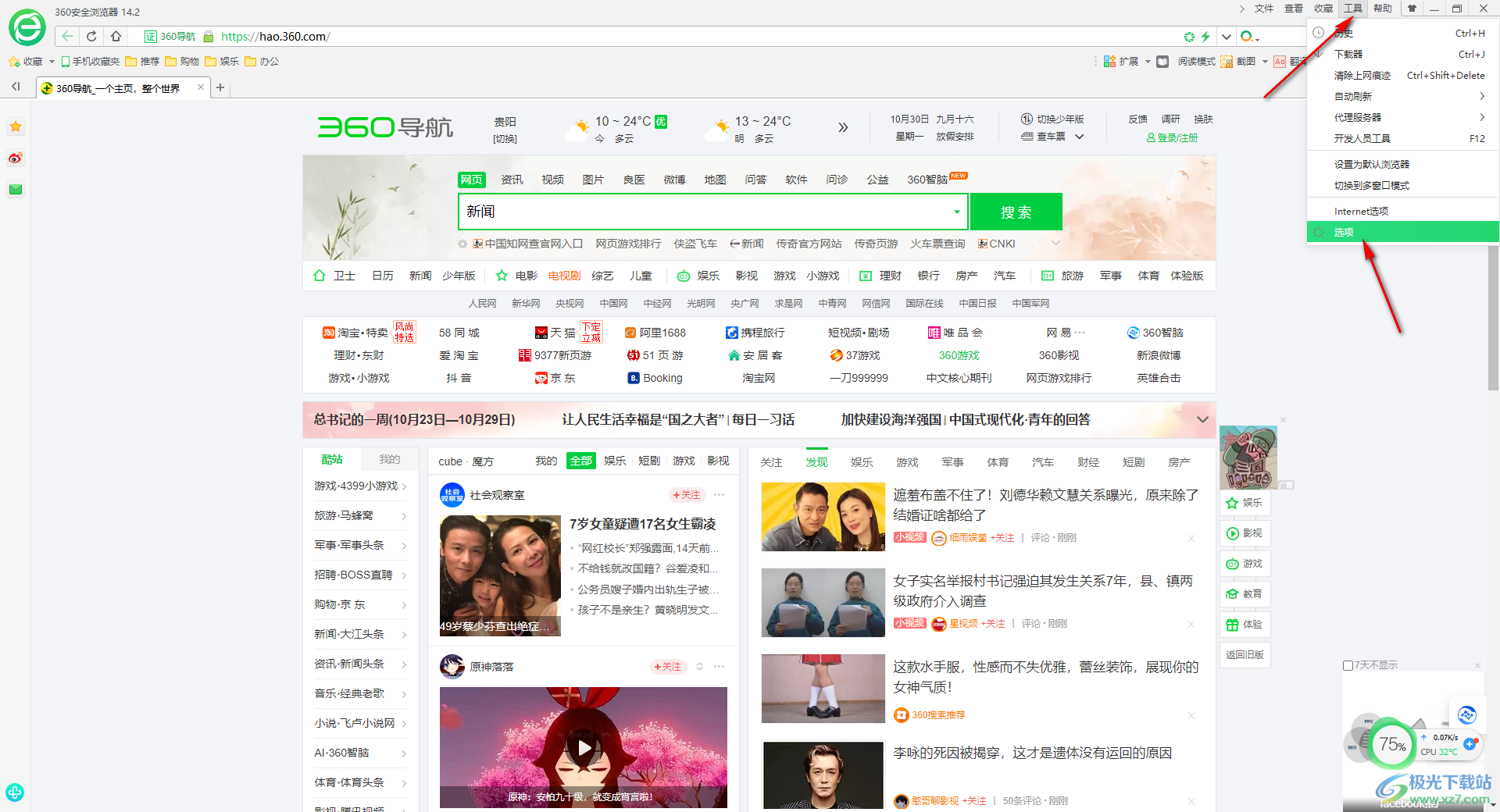Open the 文件 menu

pos(1264,9)
